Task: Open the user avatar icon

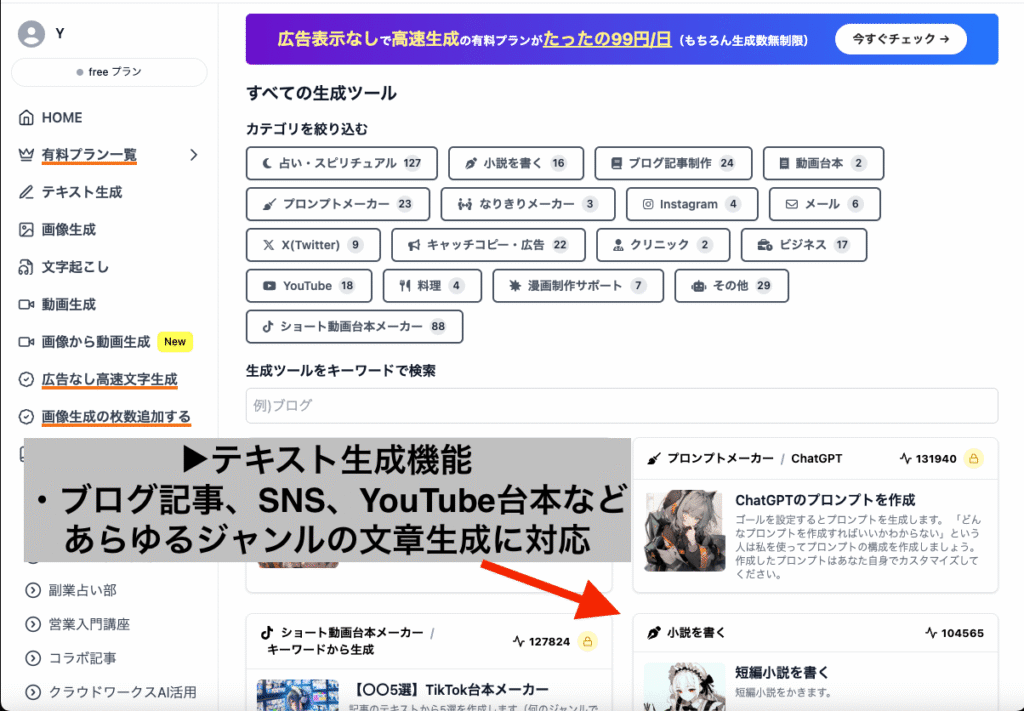Action: (31, 34)
